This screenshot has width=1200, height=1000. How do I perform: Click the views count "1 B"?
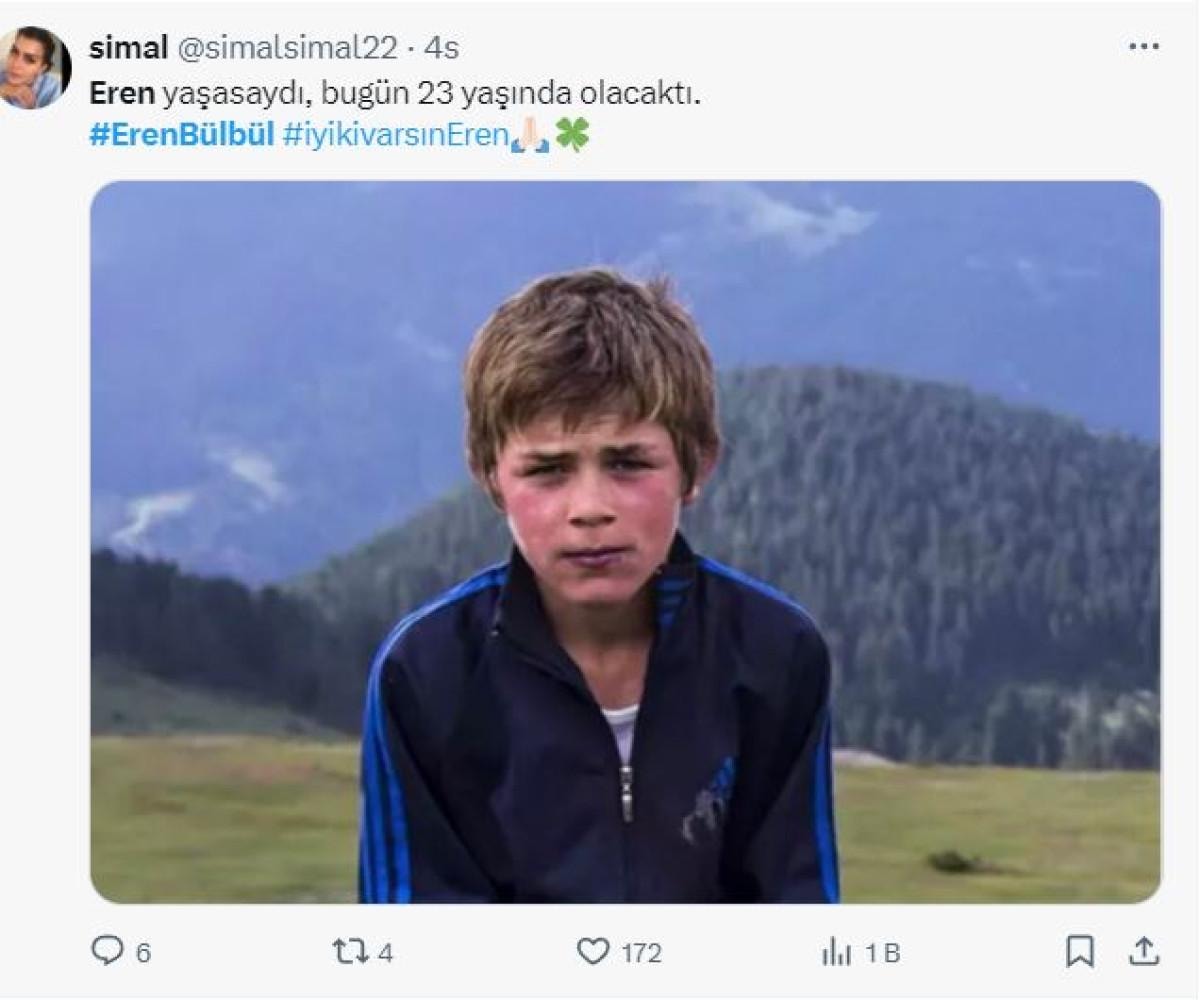(883, 954)
